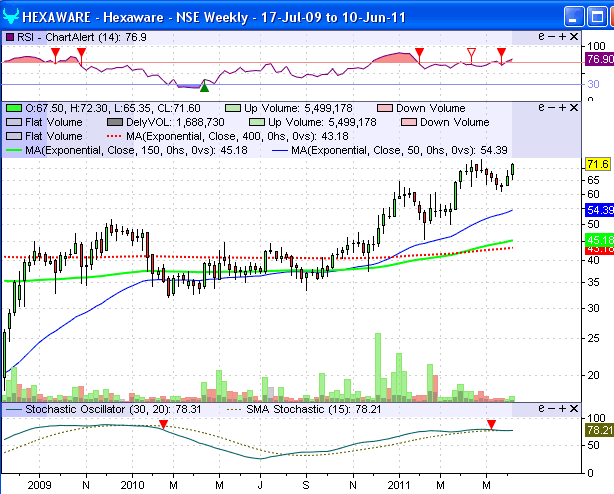Click the '2009' label on the date axis
This screenshot has height=494, width=614.
(x=40, y=485)
